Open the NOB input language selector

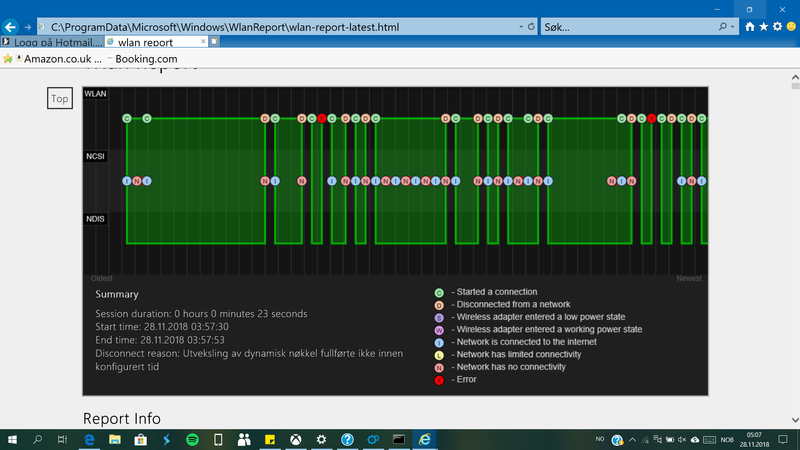tap(727, 439)
